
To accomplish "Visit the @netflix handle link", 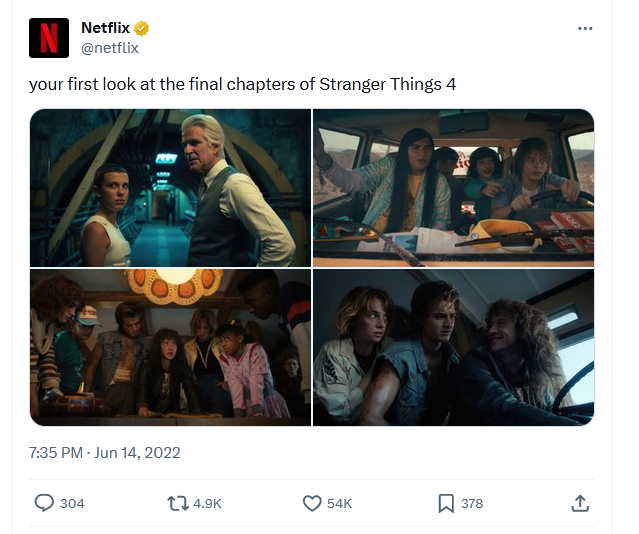I will tap(109, 47).
